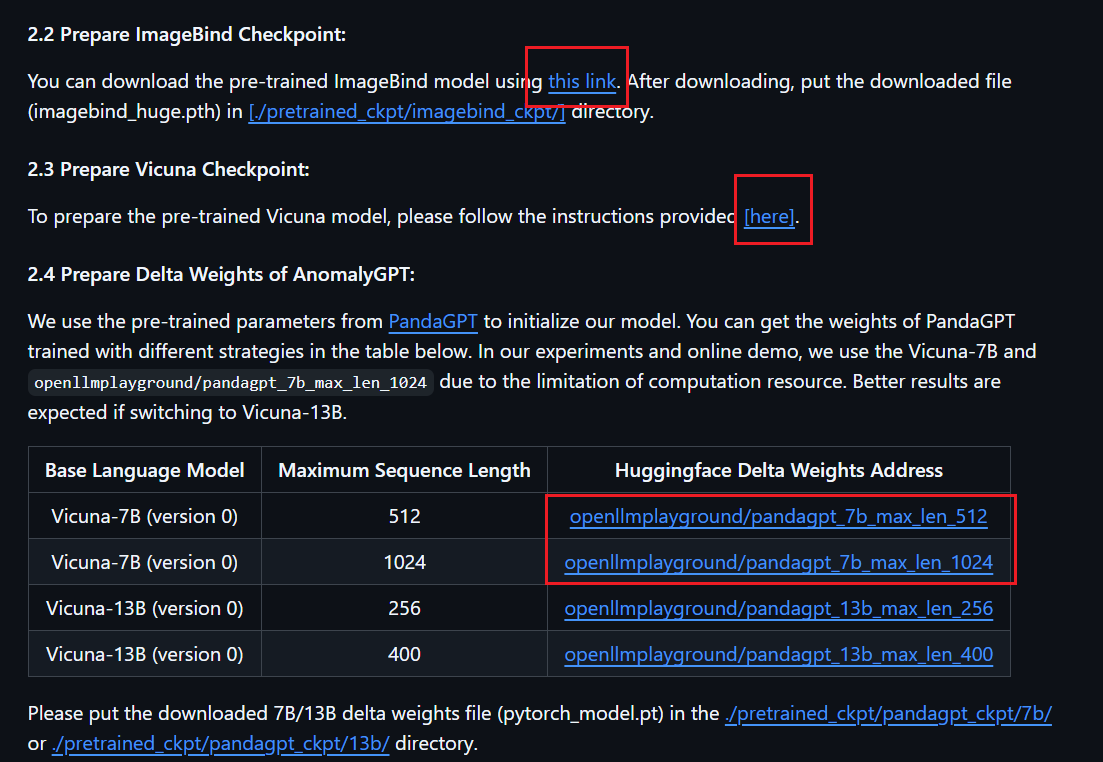
Task: Select the table cell showing 400
Action: [404, 654]
